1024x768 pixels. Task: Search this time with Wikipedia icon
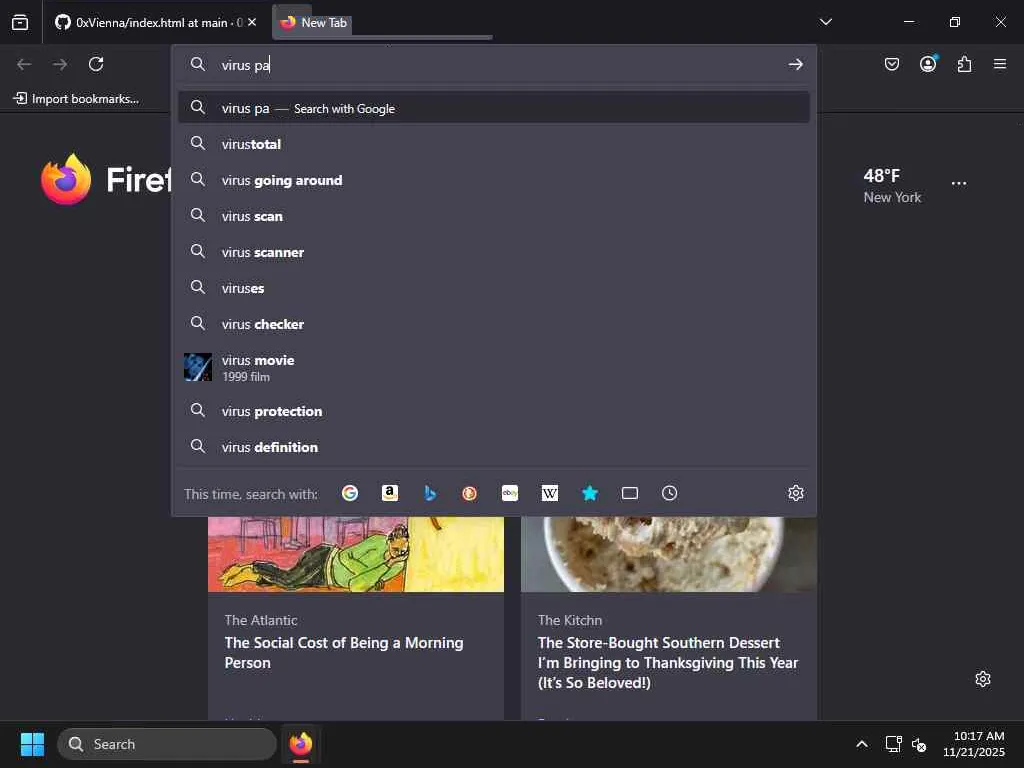550,493
